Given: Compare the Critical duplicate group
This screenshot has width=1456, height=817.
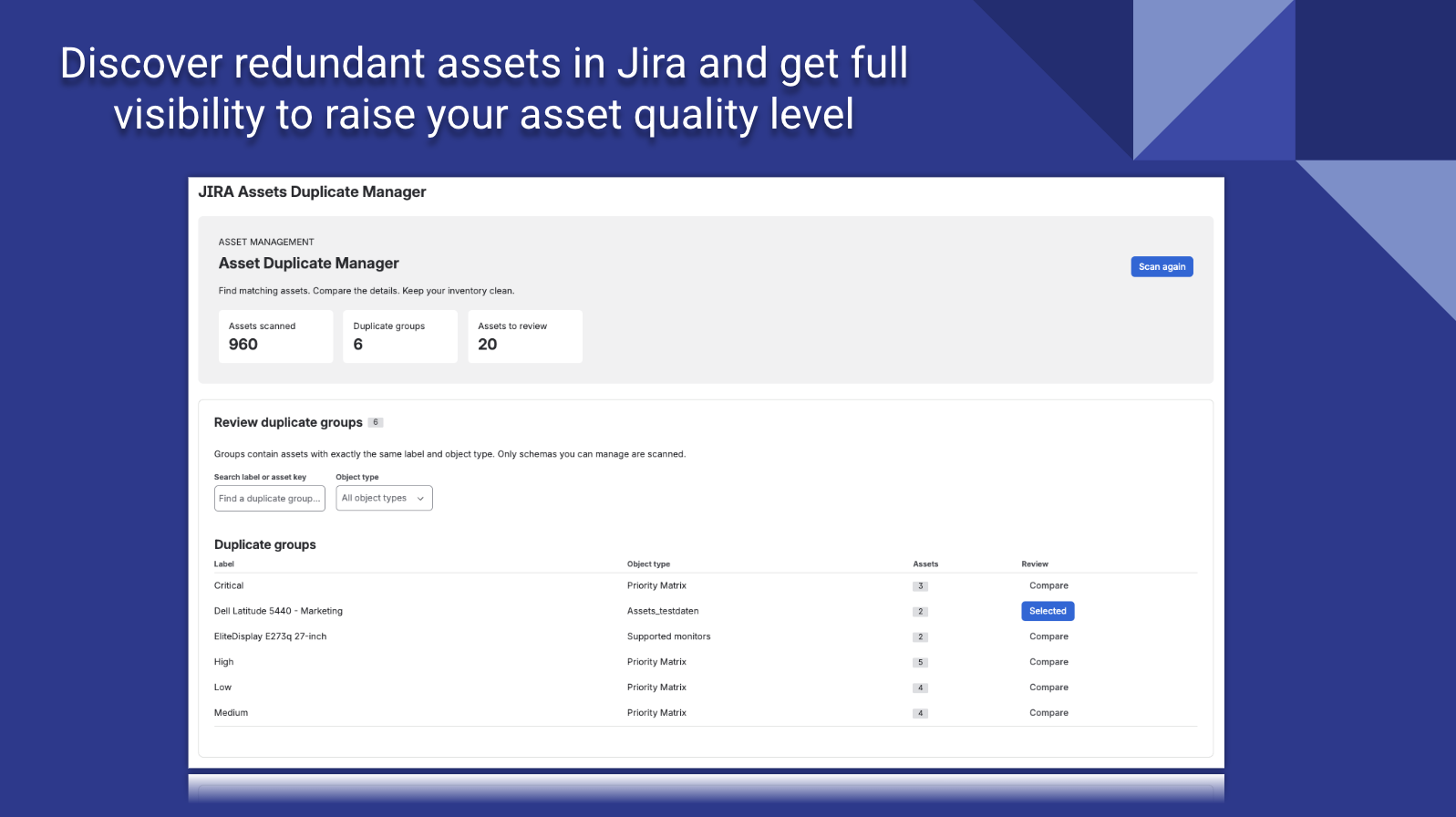Looking at the screenshot, I should pyautogui.click(x=1048, y=585).
